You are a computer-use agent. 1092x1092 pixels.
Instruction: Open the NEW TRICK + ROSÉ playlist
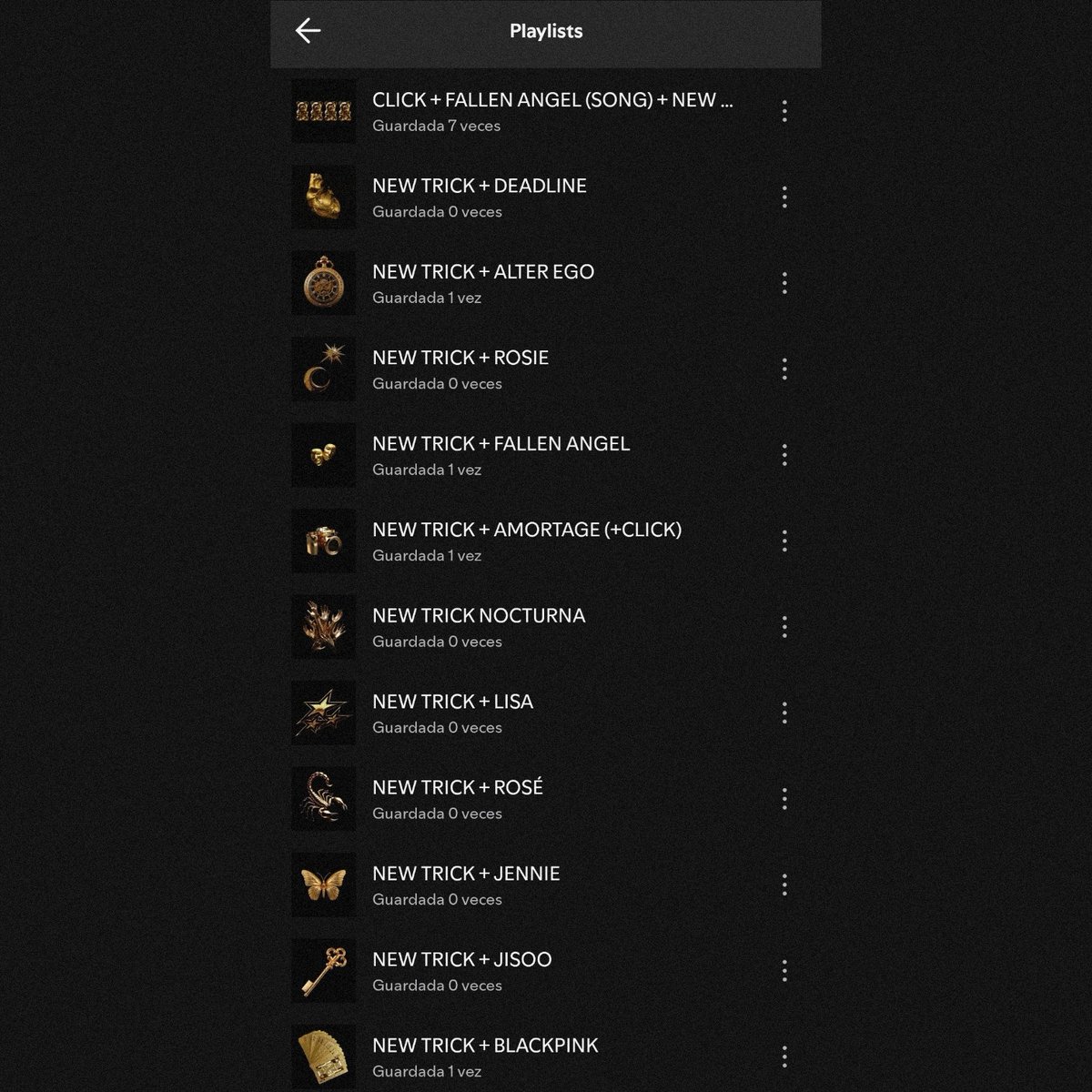[x=546, y=799]
